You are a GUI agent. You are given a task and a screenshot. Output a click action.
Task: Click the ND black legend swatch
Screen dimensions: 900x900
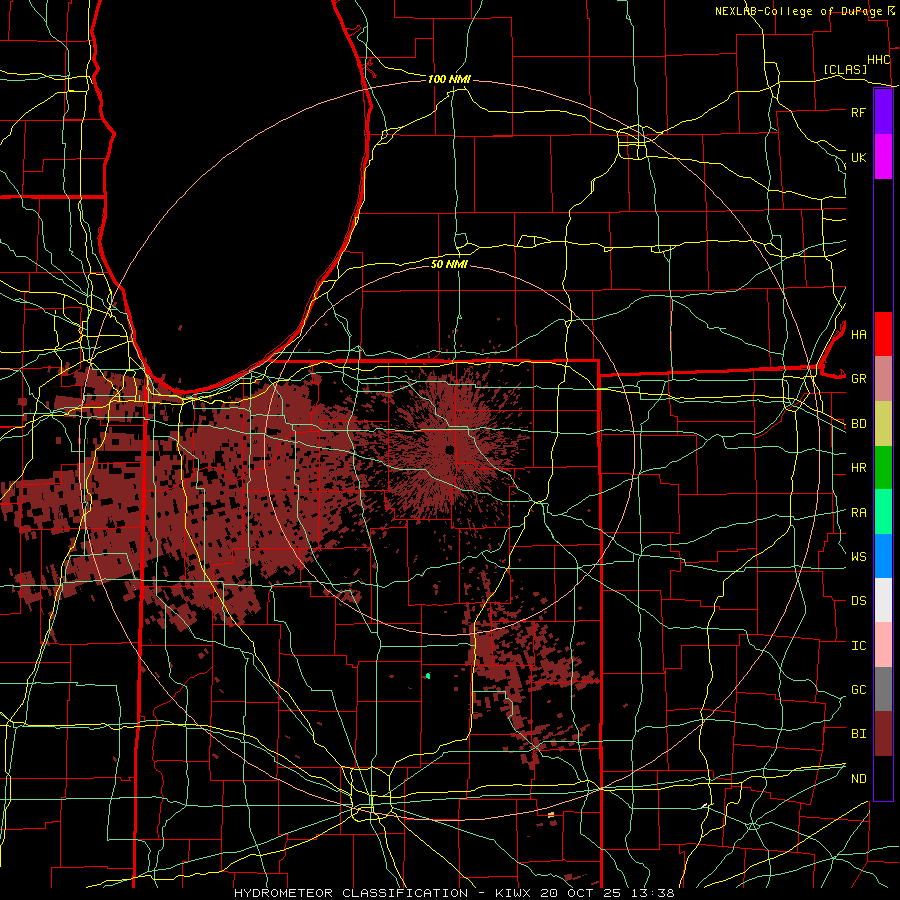(x=883, y=778)
